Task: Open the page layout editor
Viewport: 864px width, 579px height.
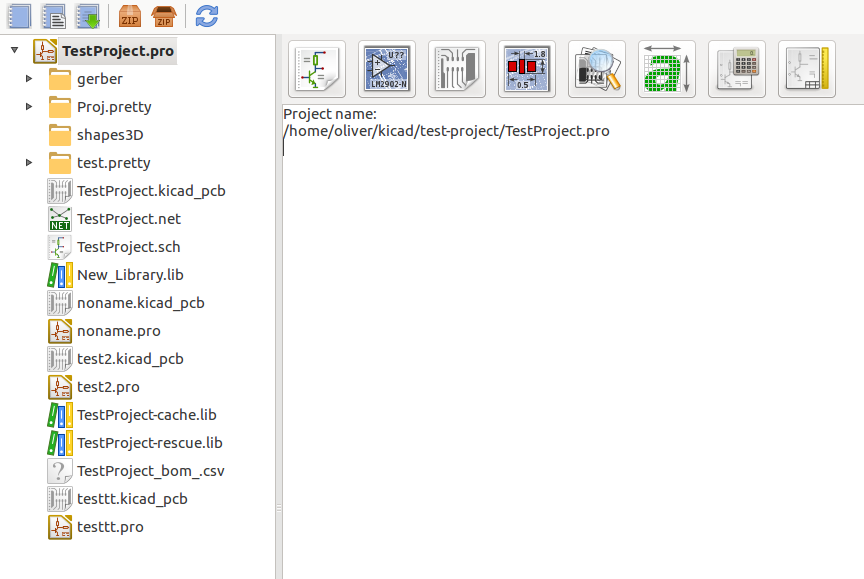Action: (x=807, y=69)
